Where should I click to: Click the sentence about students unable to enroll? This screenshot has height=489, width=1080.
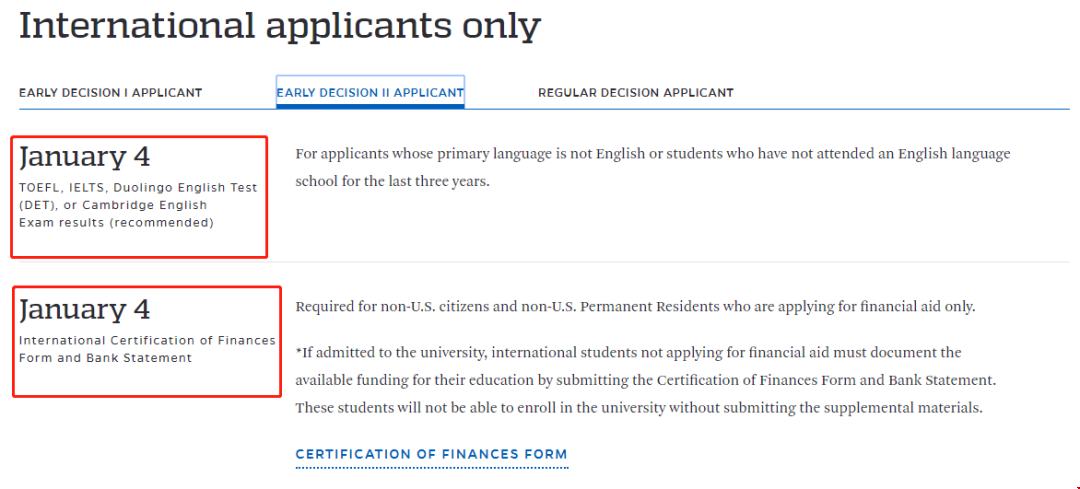click(x=638, y=408)
